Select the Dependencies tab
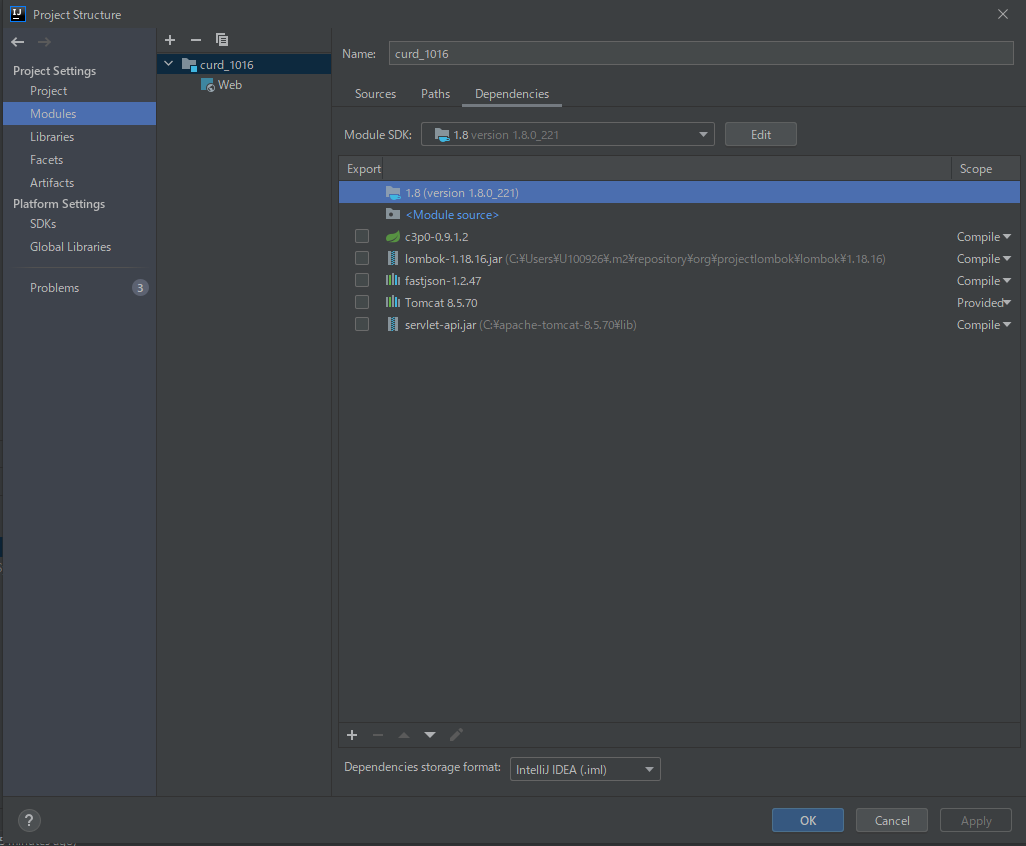The image size is (1026, 846). click(x=512, y=94)
